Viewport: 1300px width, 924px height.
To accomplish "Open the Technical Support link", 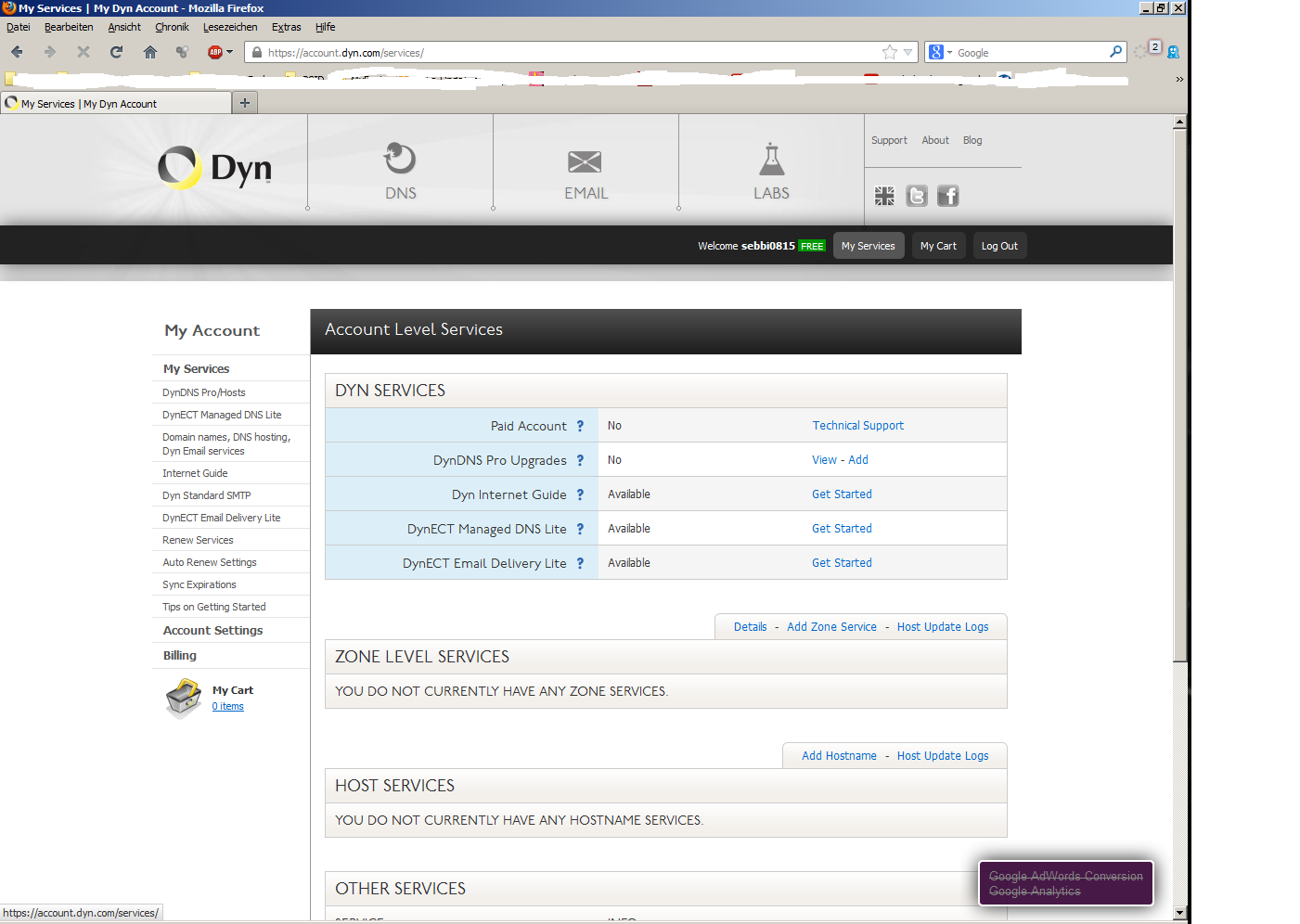I will pos(857,426).
